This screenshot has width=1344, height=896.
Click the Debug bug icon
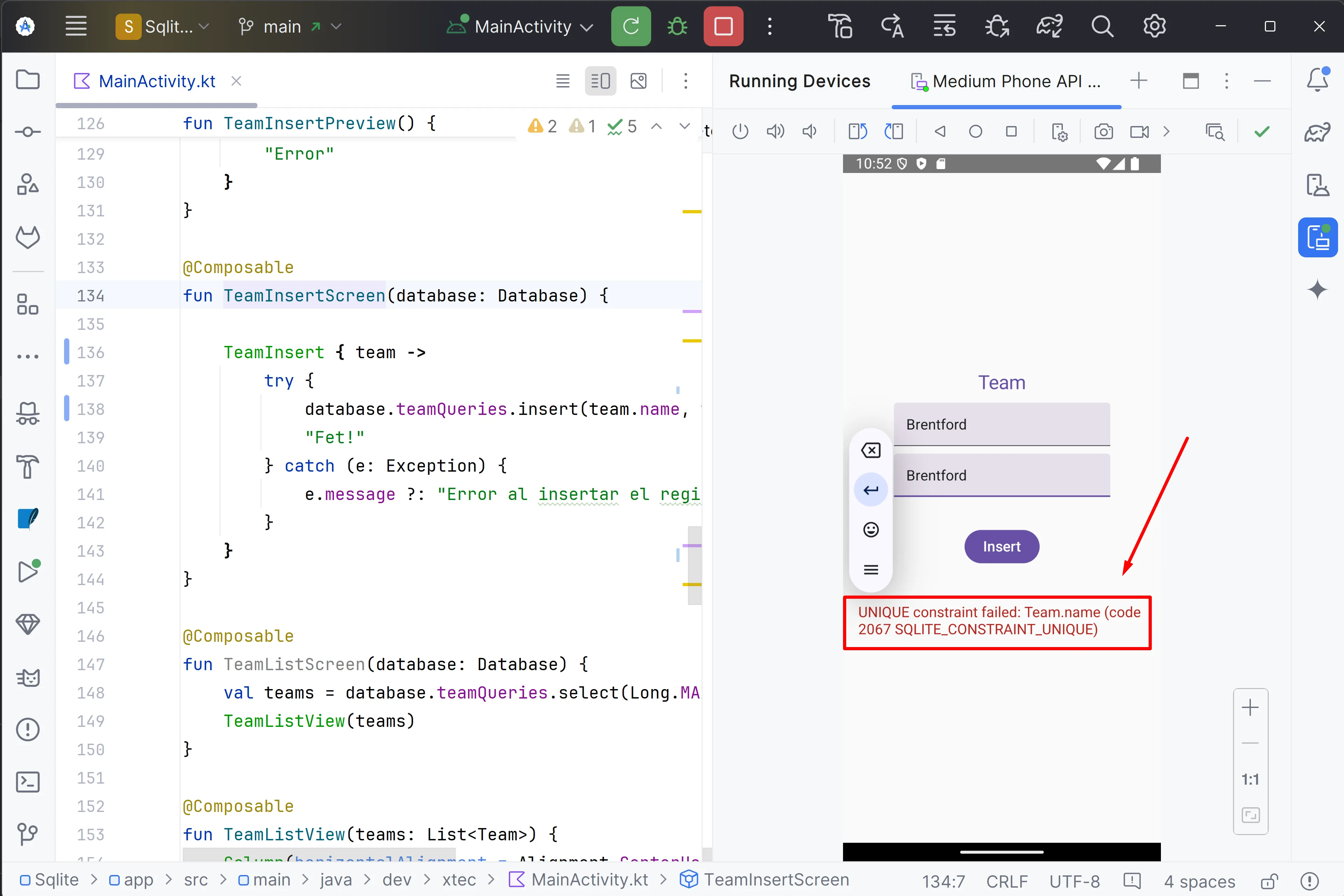tap(677, 26)
